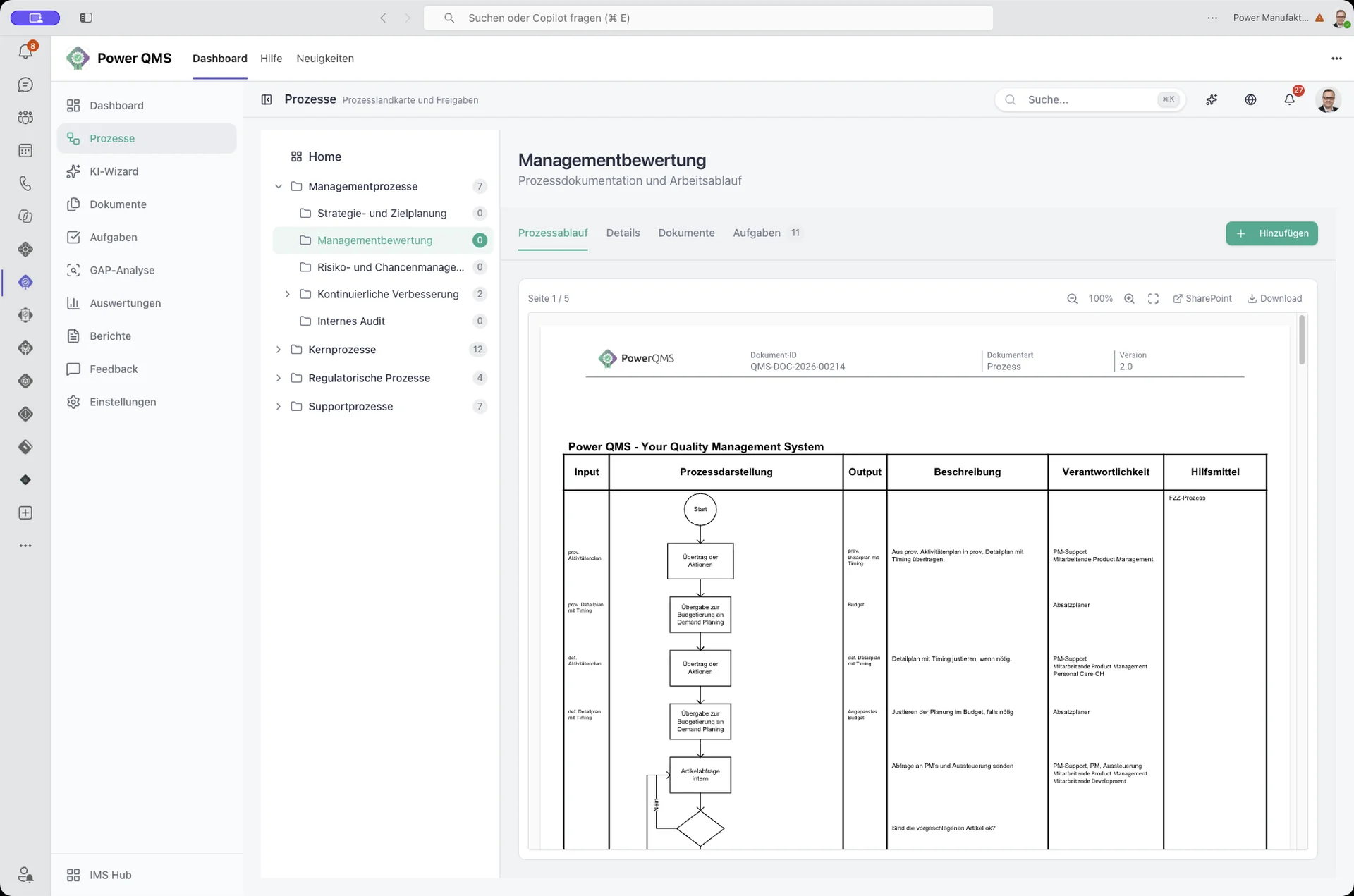The width and height of the screenshot is (1354, 896).
Task: Open Neuigkeiten in the top menu
Action: [x=325, y=58]
